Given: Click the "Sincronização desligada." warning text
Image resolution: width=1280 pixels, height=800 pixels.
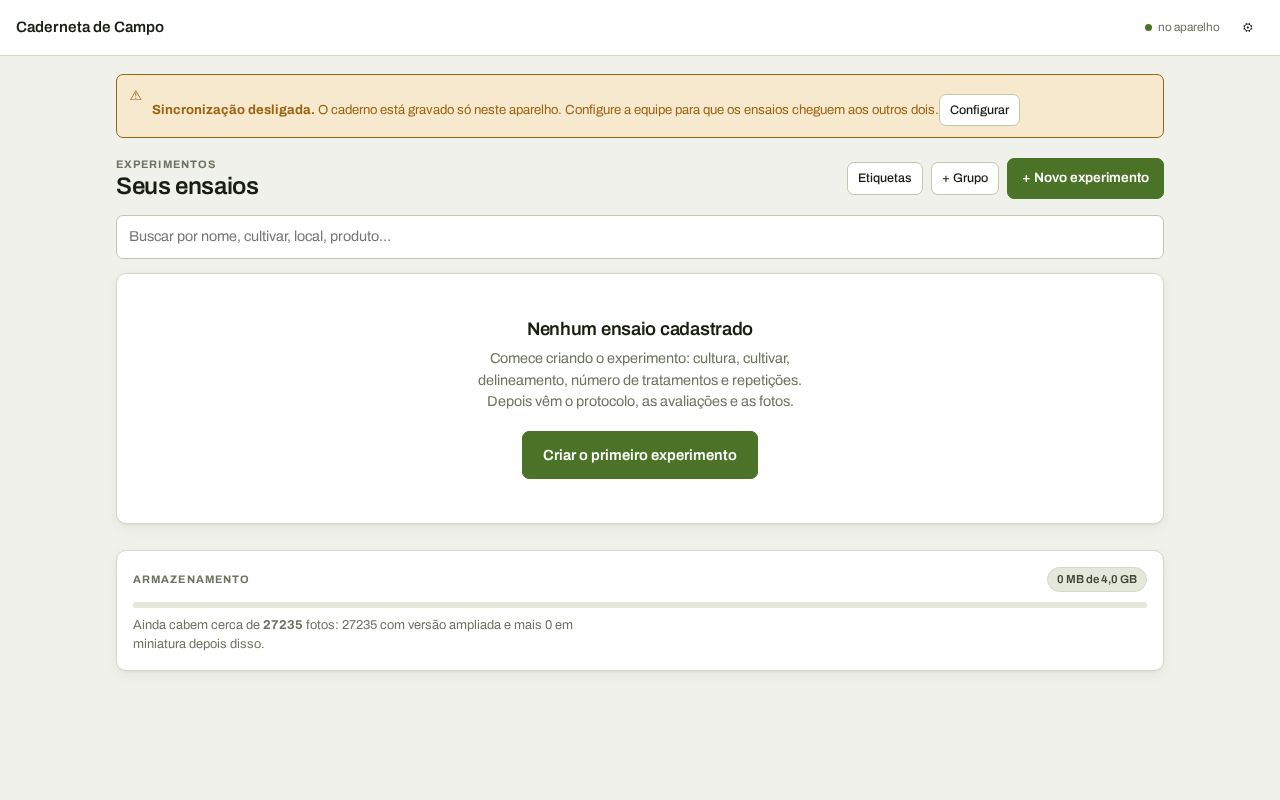Looking at the screenshot, I should click(x=233, y=110).
